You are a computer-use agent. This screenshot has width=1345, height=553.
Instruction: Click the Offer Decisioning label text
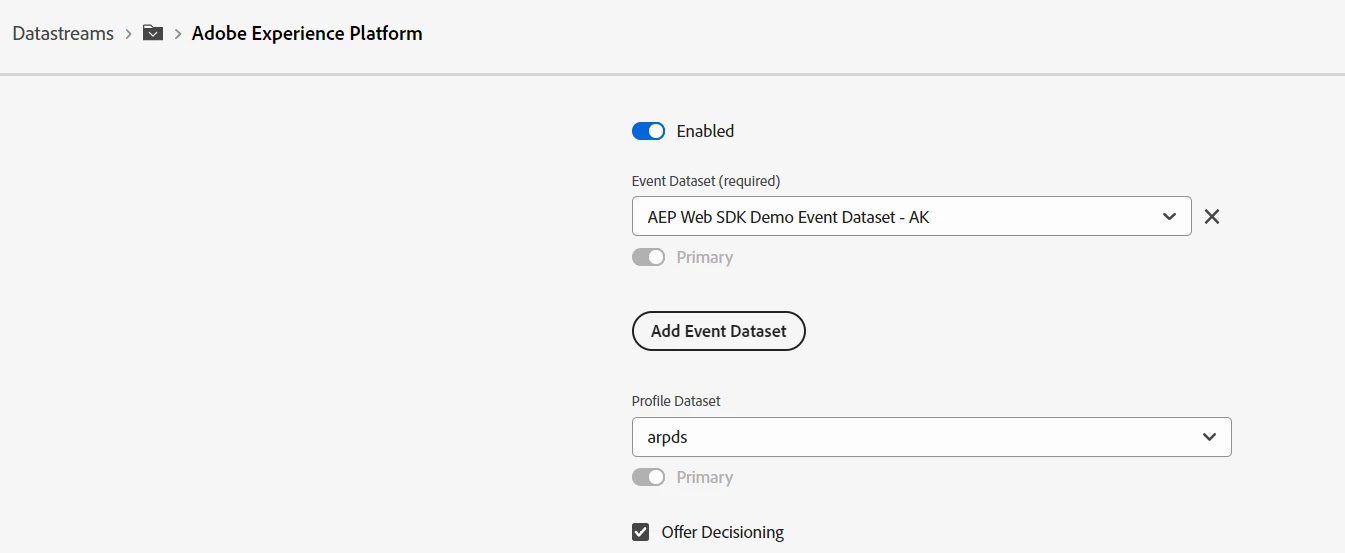pos(722,532)
